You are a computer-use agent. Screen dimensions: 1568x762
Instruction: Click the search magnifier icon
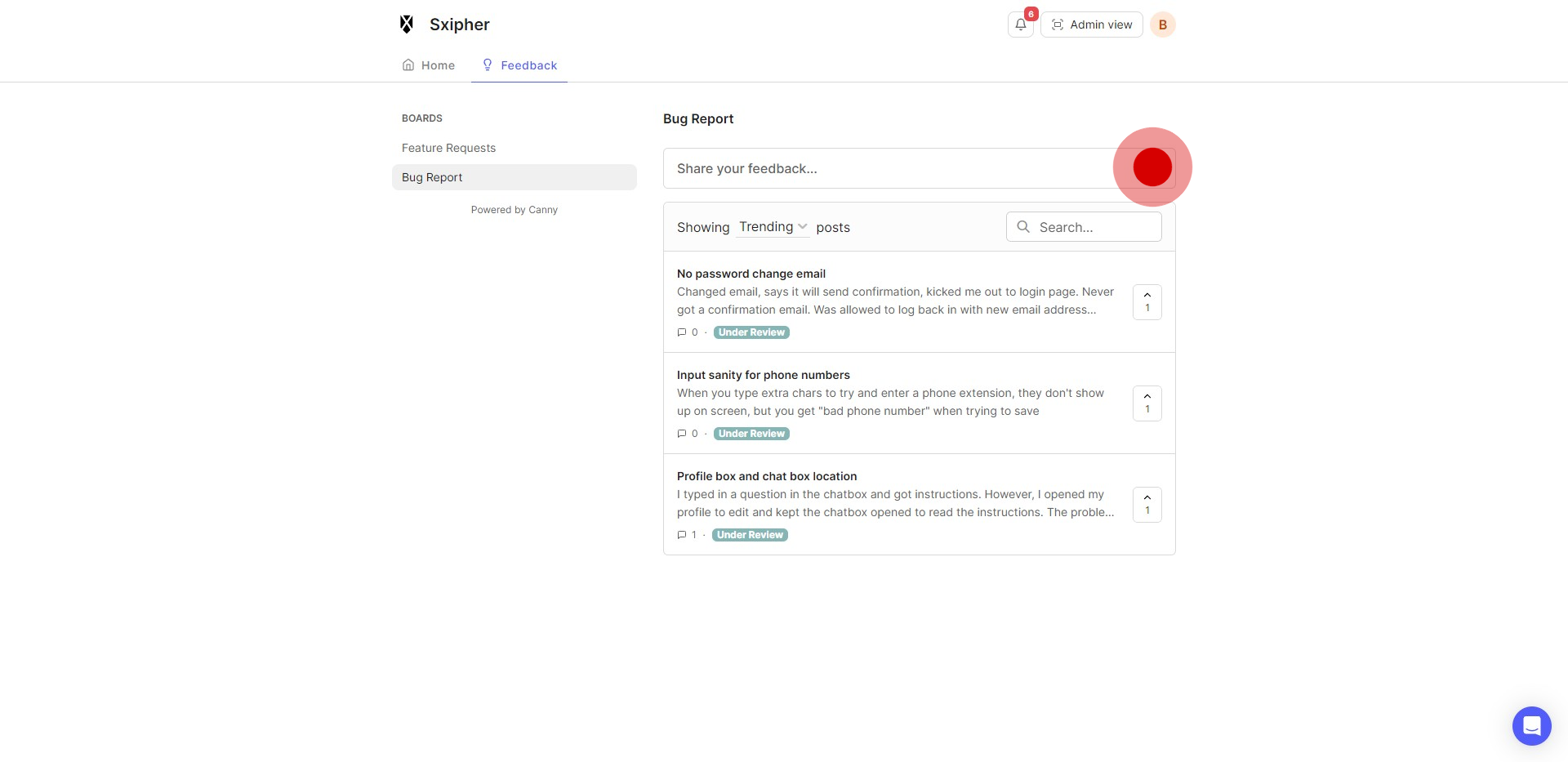tap(1023, 227)
